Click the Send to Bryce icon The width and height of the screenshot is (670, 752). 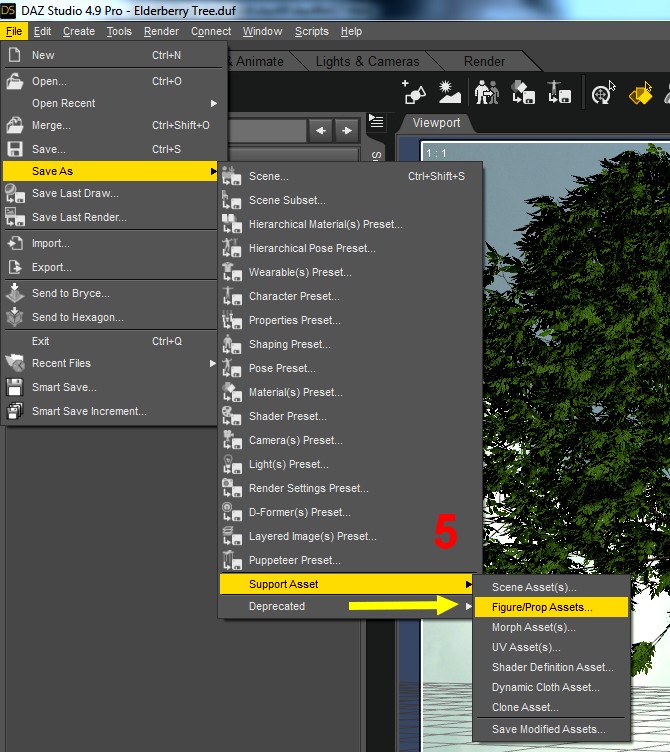14,293
